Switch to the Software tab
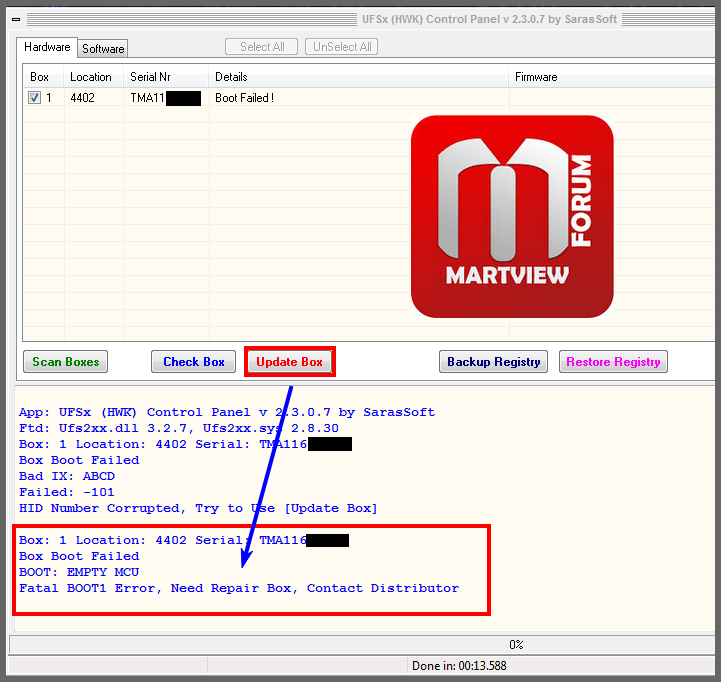This screenshot has width=721, height=682. 103,49
